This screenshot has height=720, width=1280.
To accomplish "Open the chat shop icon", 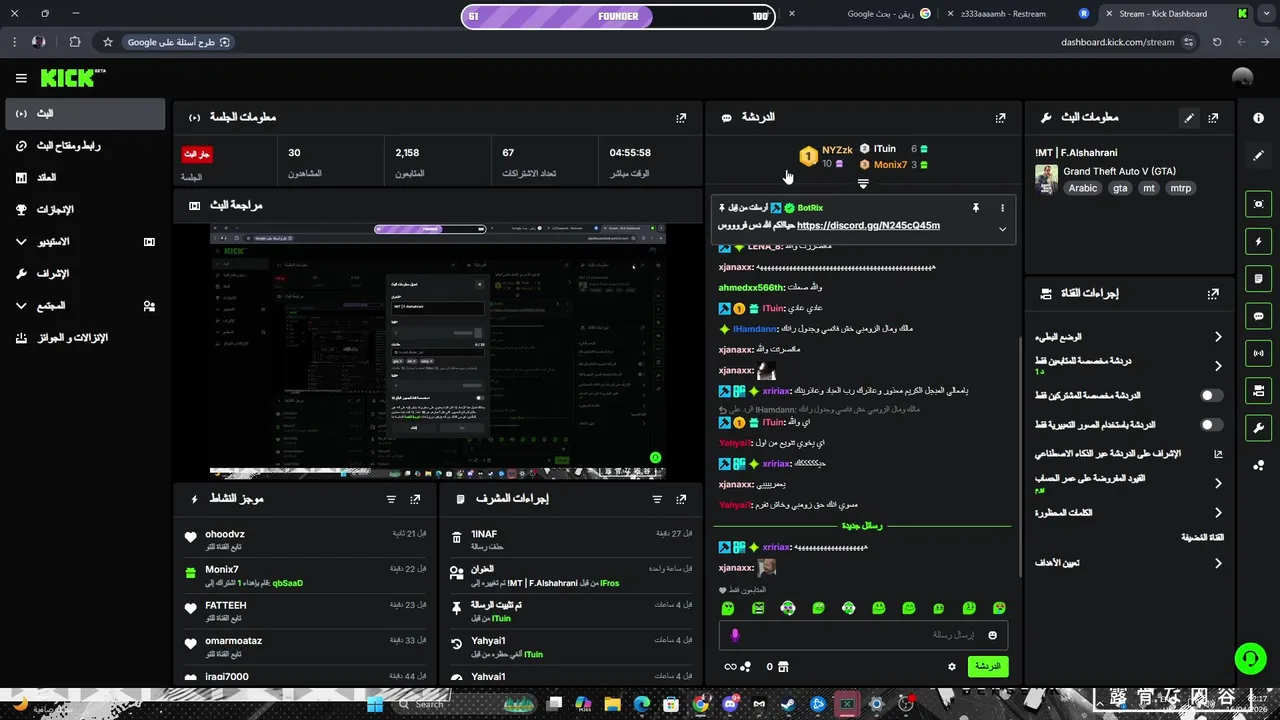I will 783,666.
